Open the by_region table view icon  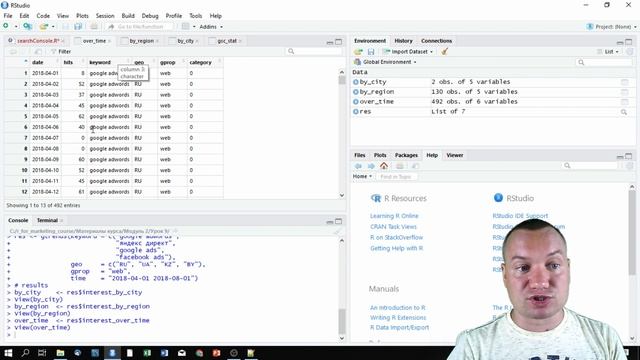tap(624, 92)
